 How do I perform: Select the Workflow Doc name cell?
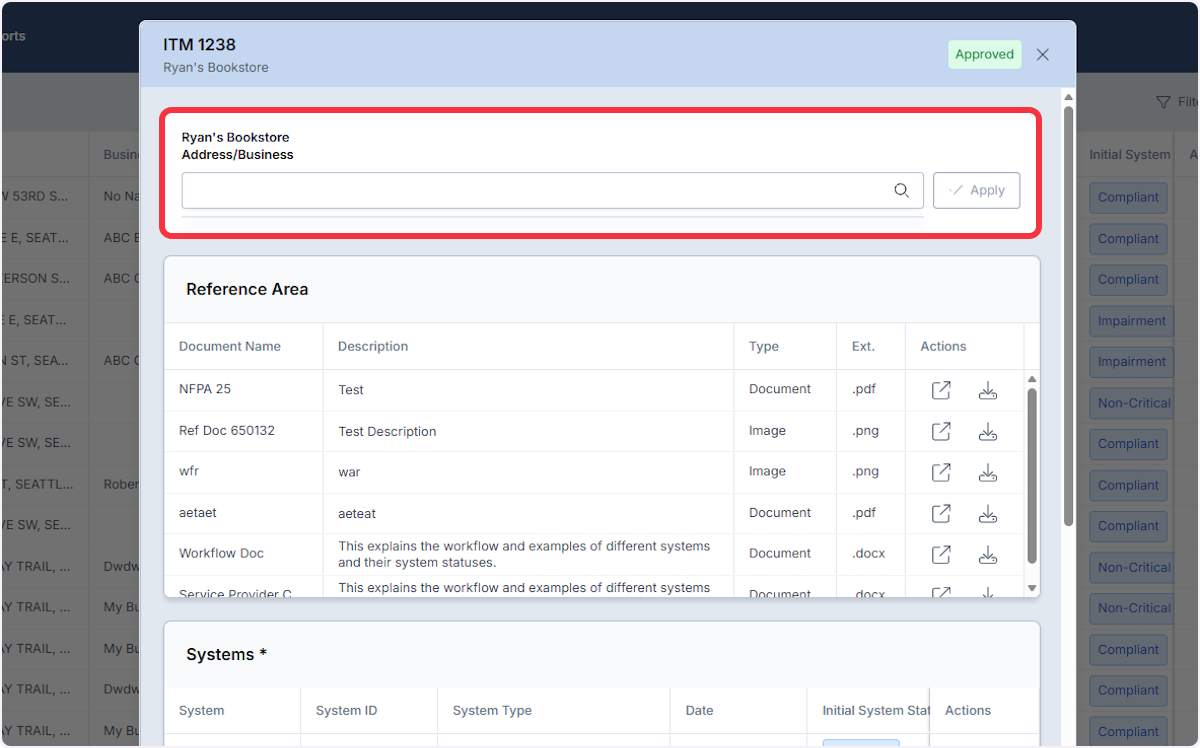pyautogui.click(x=222, y=553)
